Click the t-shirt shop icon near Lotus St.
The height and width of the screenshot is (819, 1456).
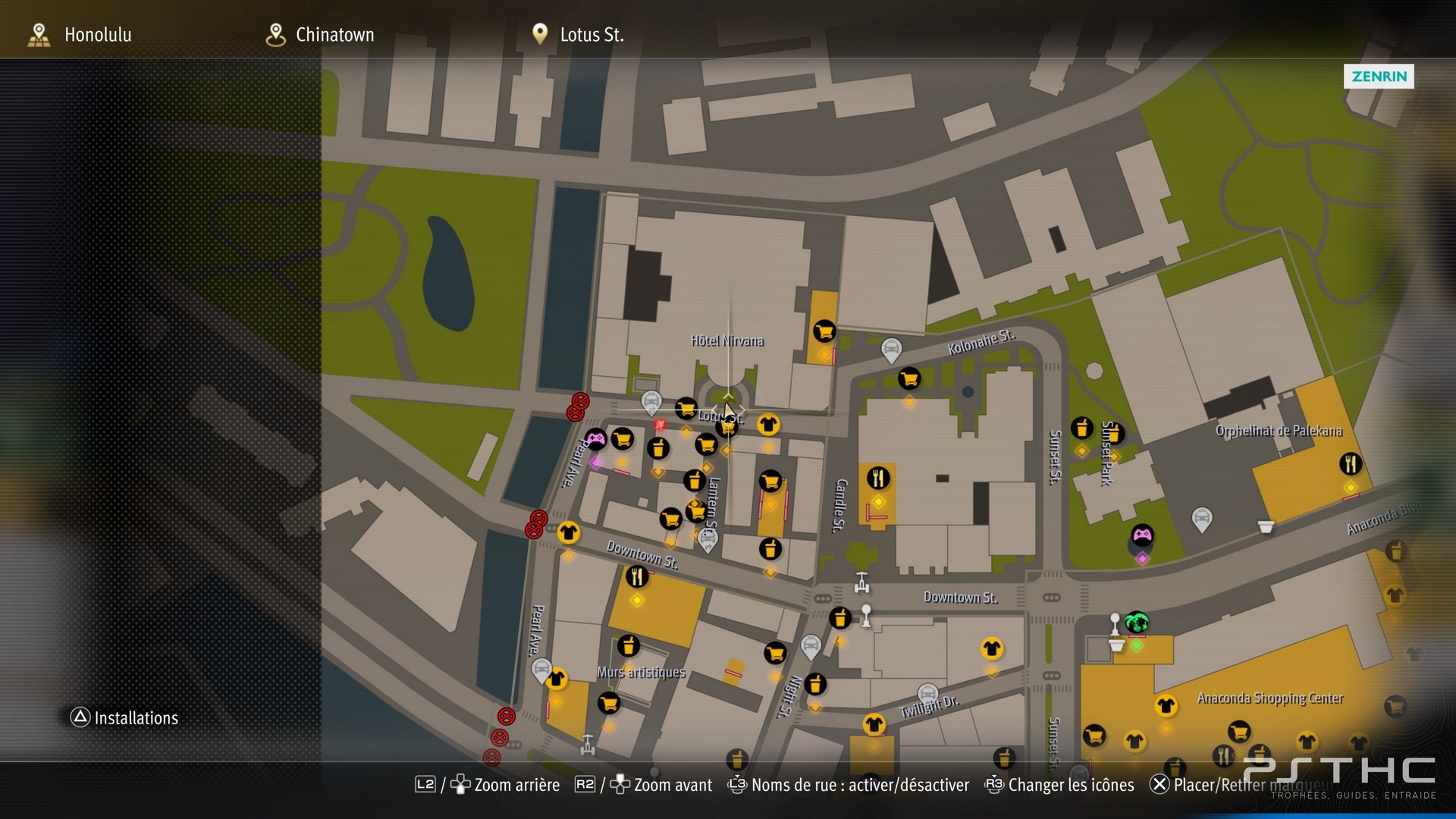[768, 425]
